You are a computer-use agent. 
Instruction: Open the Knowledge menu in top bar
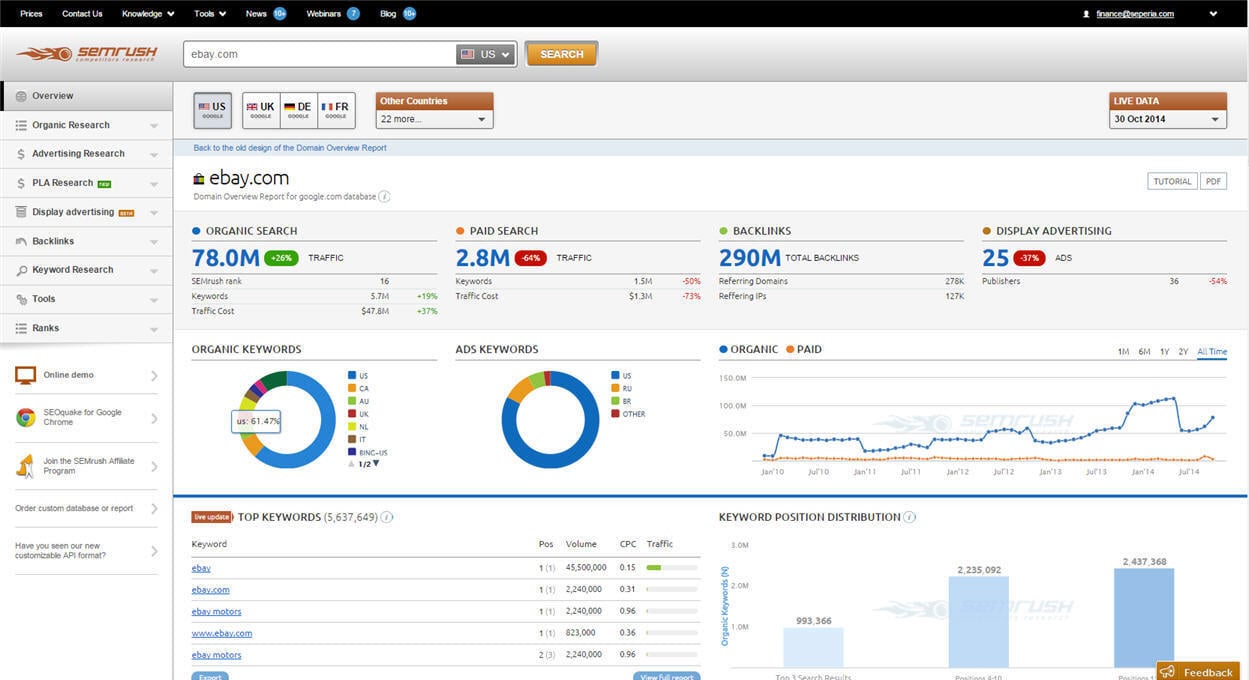coord(148,14)
